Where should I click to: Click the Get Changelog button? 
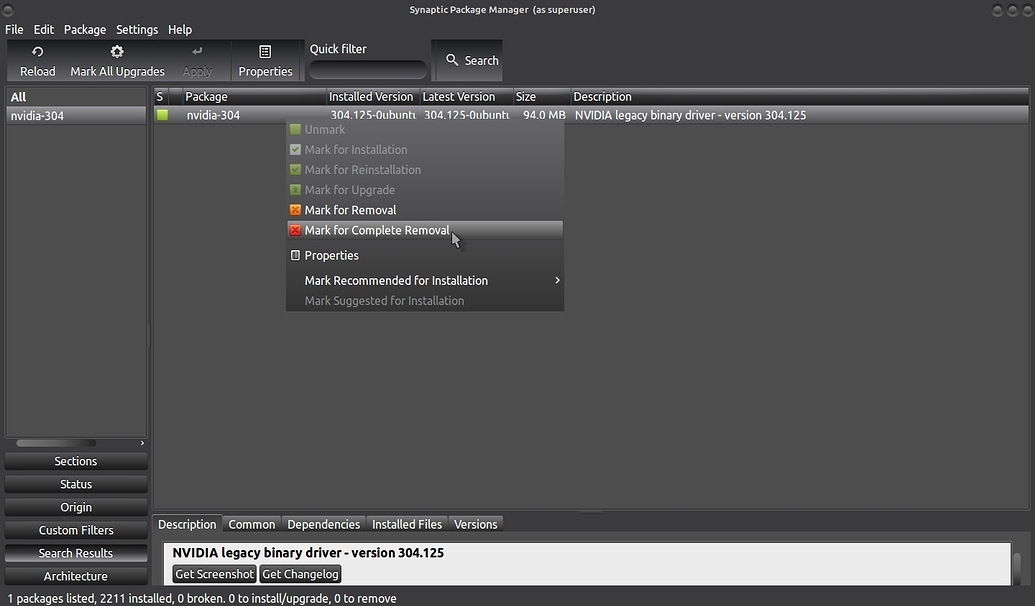[300, 573]
